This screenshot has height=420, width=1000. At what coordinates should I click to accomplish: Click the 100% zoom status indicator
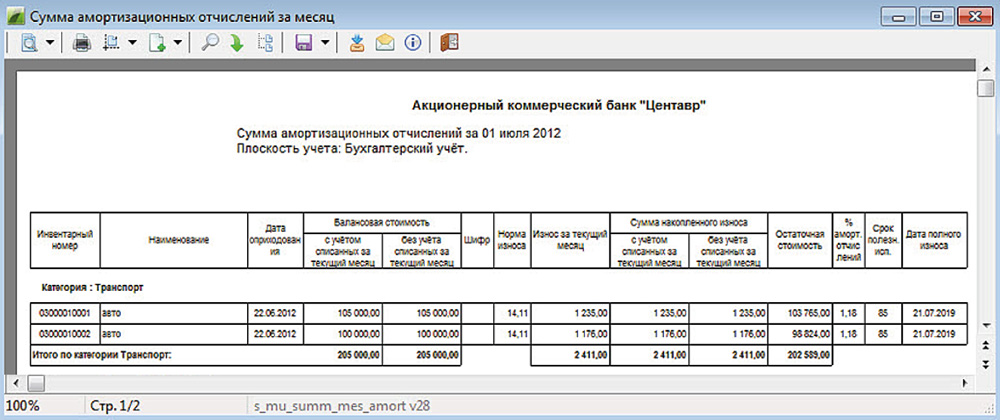coord(20,408)
